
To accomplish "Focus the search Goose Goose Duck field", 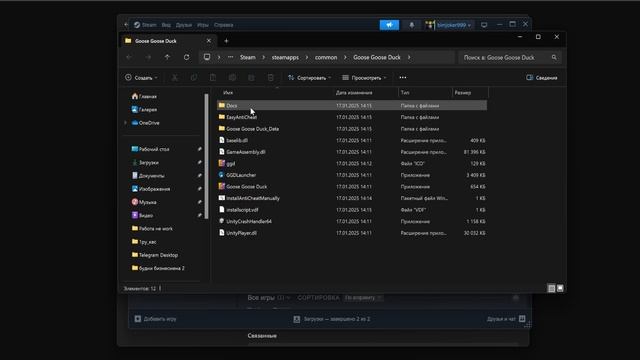I will 510,58.
